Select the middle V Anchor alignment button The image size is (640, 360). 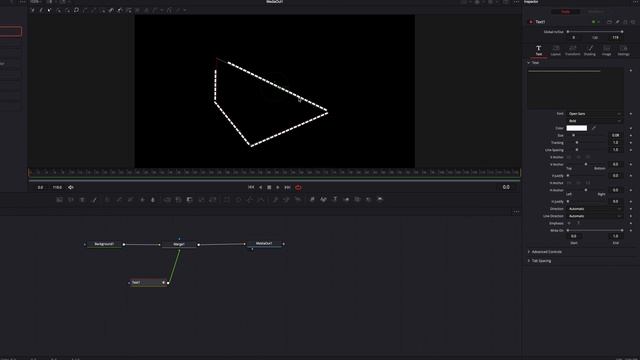578,157
